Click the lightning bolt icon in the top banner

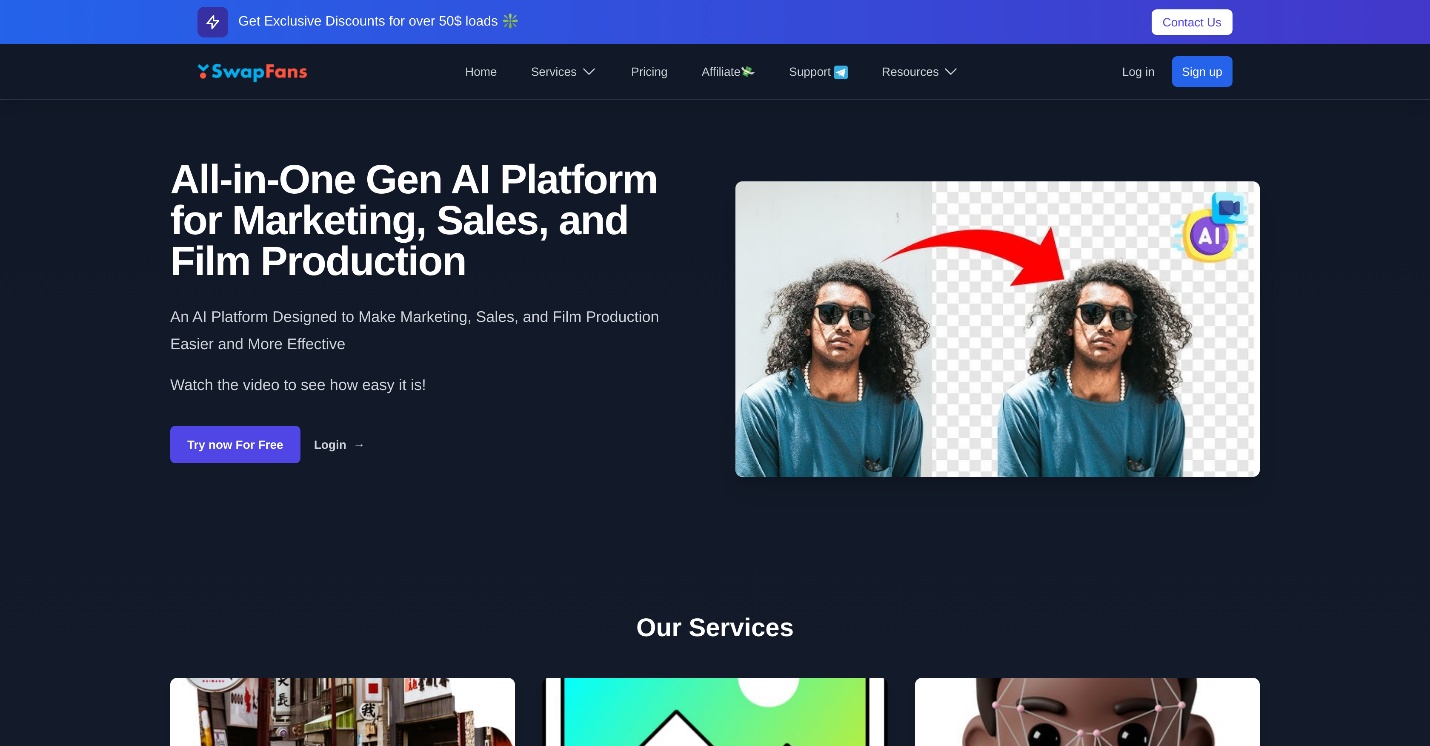click(x=212, y=22)
